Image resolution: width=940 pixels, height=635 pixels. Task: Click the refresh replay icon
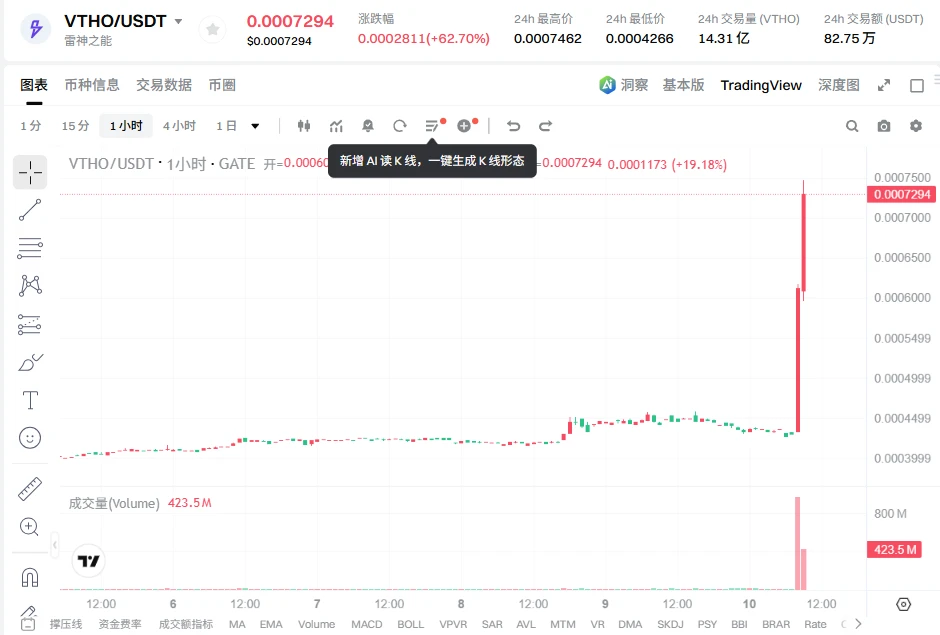tap(400, 126)
